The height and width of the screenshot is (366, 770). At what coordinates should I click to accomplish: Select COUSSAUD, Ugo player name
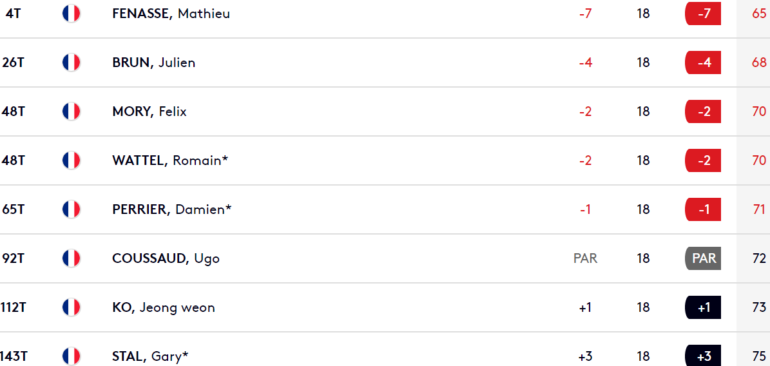[x=166, y=258]
